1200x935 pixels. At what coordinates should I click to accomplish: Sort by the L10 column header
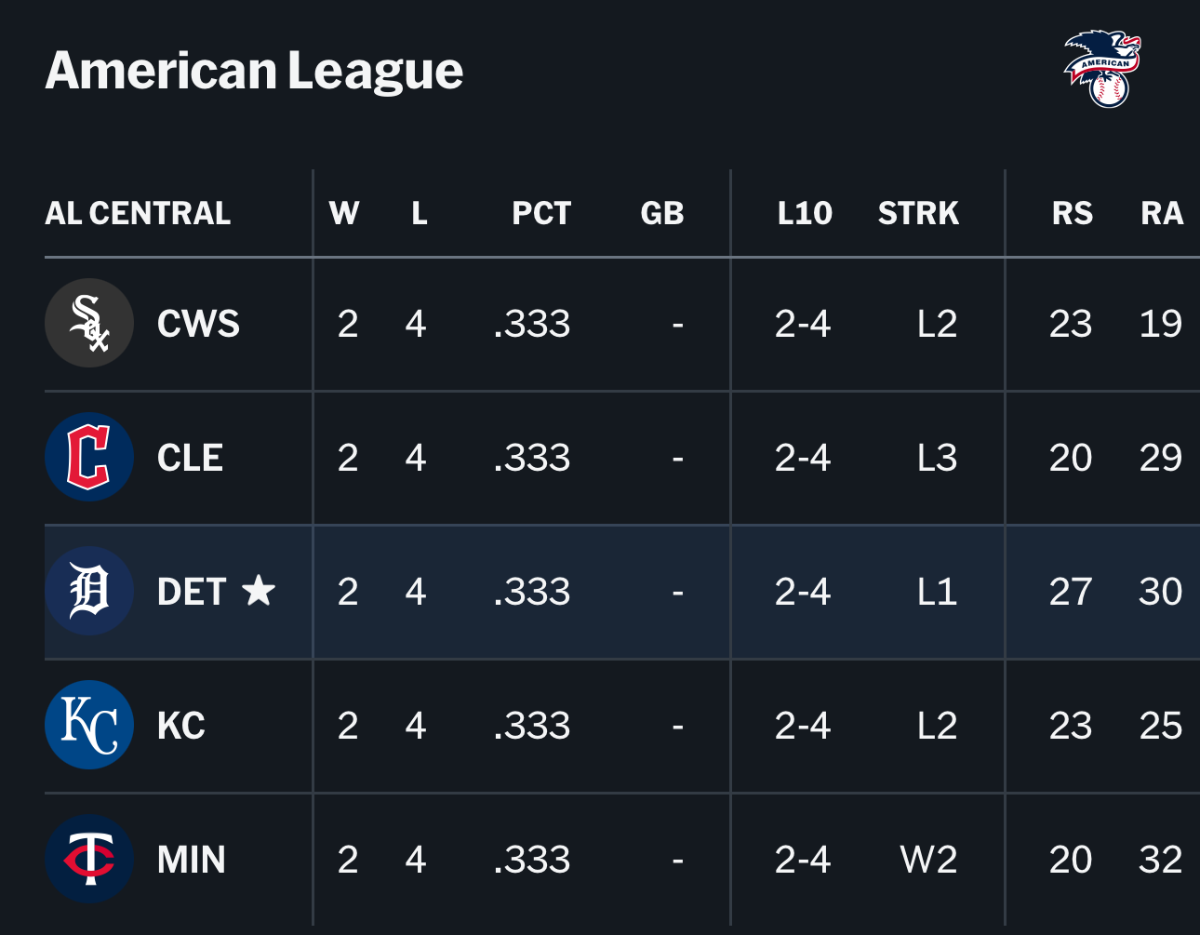(x=805, y=213)
